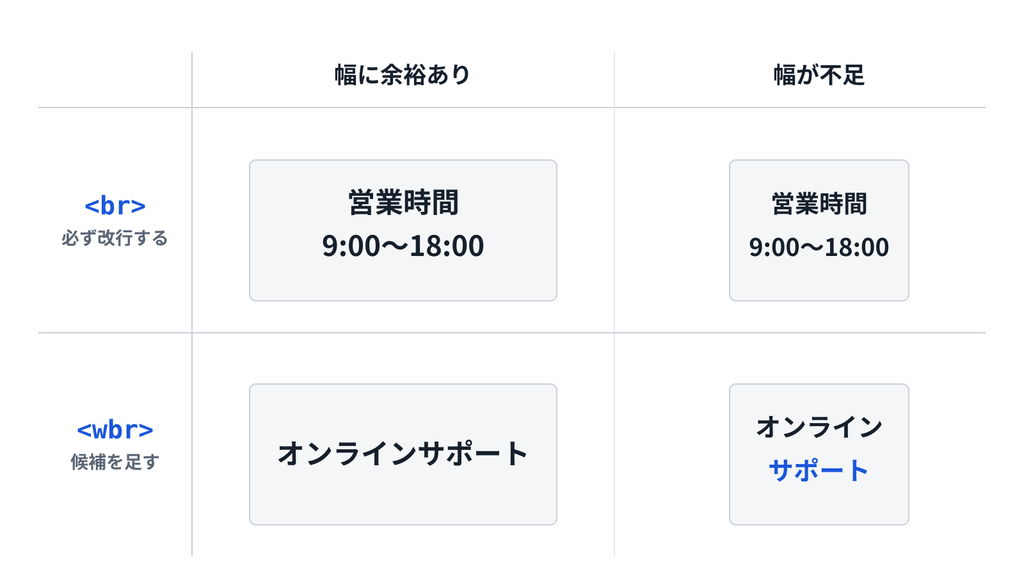Select the blue <br> tag label
The height and width of the screenshot is (576, 1024).
(x=115, y=206)
